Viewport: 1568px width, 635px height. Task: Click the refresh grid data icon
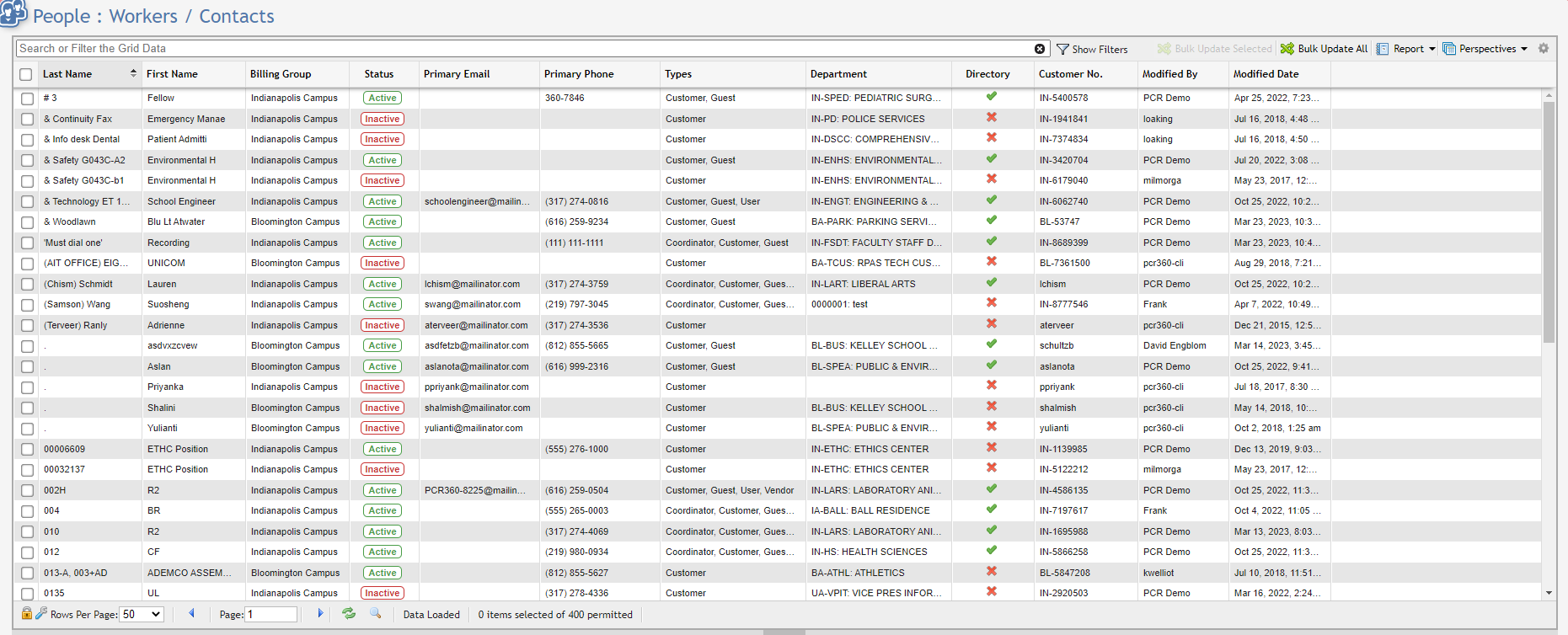pos(349,614)
